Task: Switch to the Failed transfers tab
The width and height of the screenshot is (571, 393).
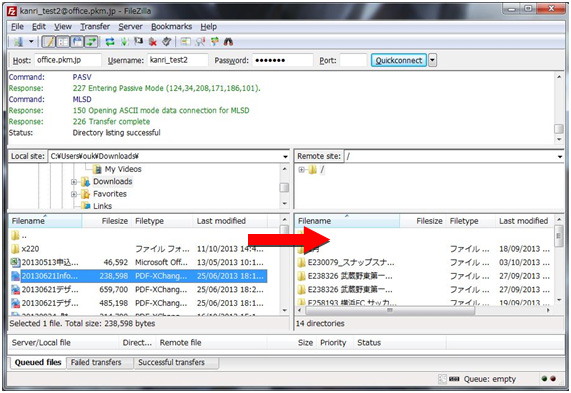Action: pyautogui.click(x=96, y=362)
